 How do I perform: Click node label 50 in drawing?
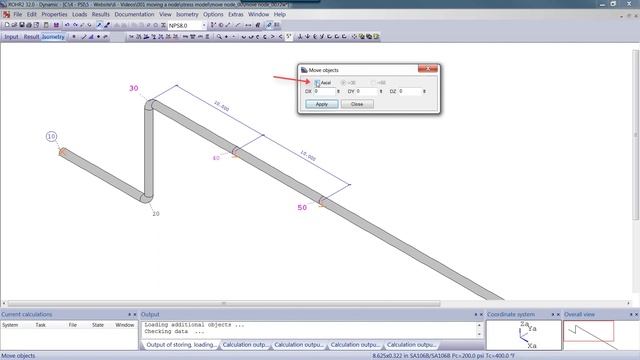click(302, 208)
